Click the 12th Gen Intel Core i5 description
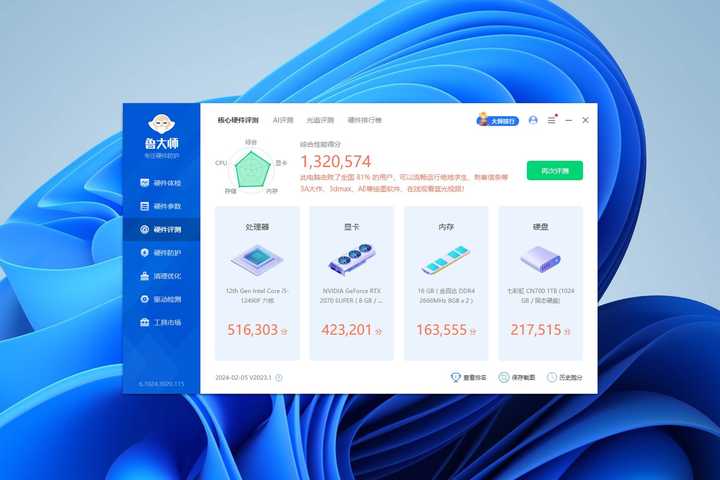The width and height of the screenshot is (720, 480). click(x=257, y=295)
